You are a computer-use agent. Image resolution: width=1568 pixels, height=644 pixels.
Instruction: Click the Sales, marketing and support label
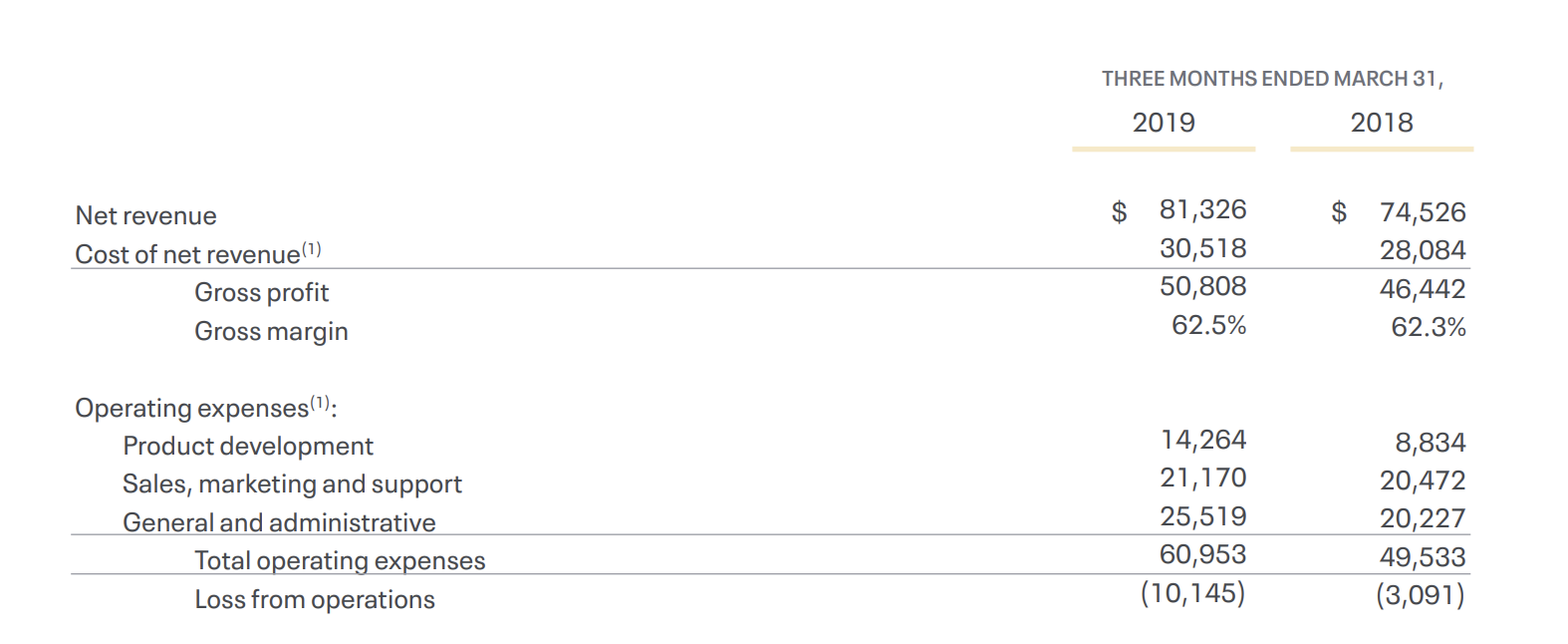point(292,483)
